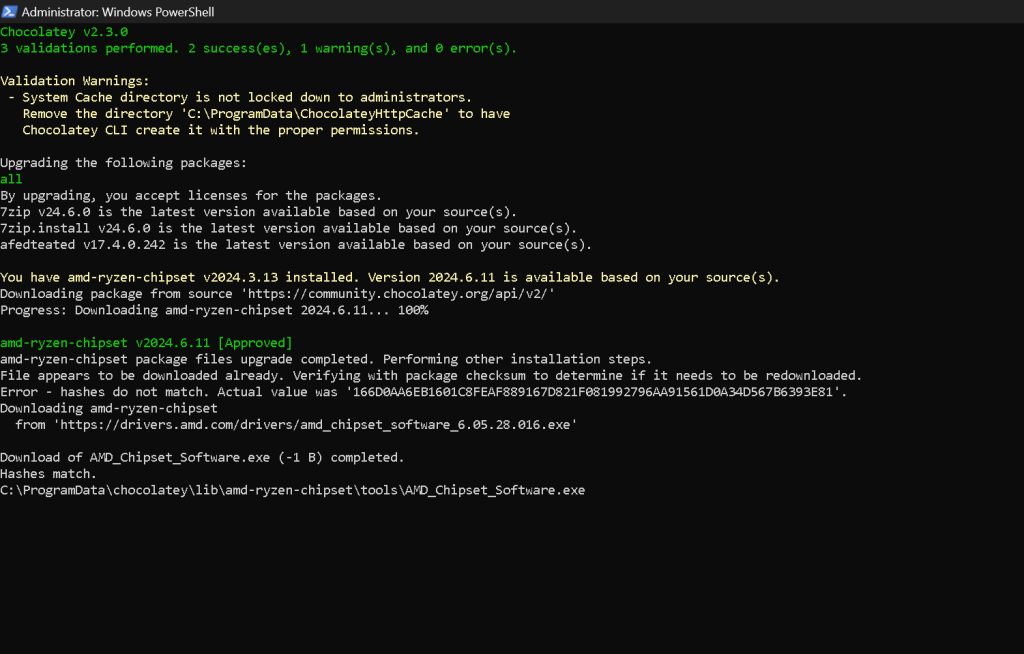
Task: Click the 'Hashes match.' line
Action: [48, 473]
